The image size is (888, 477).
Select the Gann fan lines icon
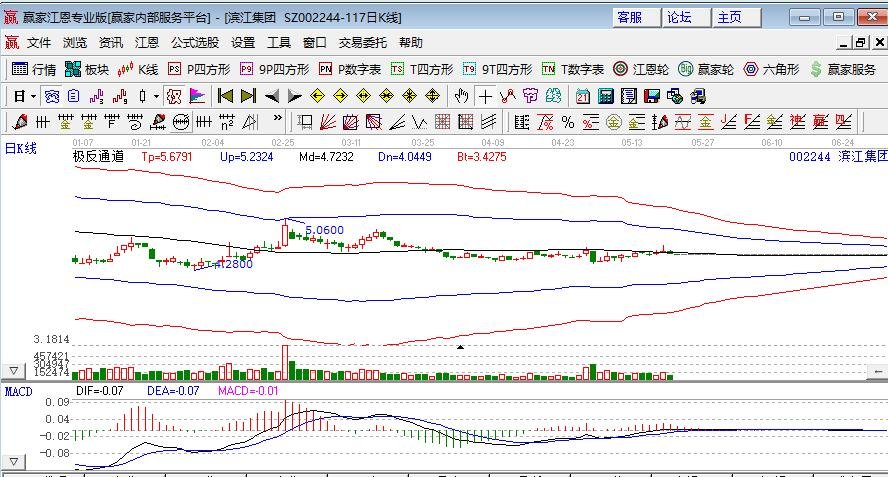tap(328, 122)
